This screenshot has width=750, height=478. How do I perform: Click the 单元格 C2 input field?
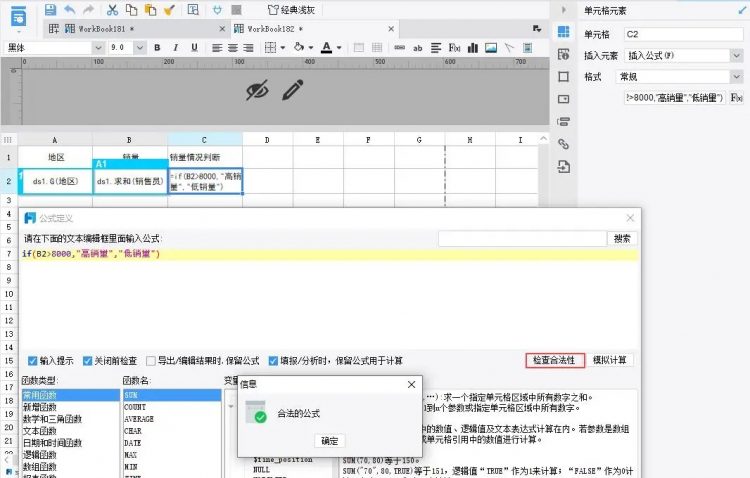(x=684, y=34)
